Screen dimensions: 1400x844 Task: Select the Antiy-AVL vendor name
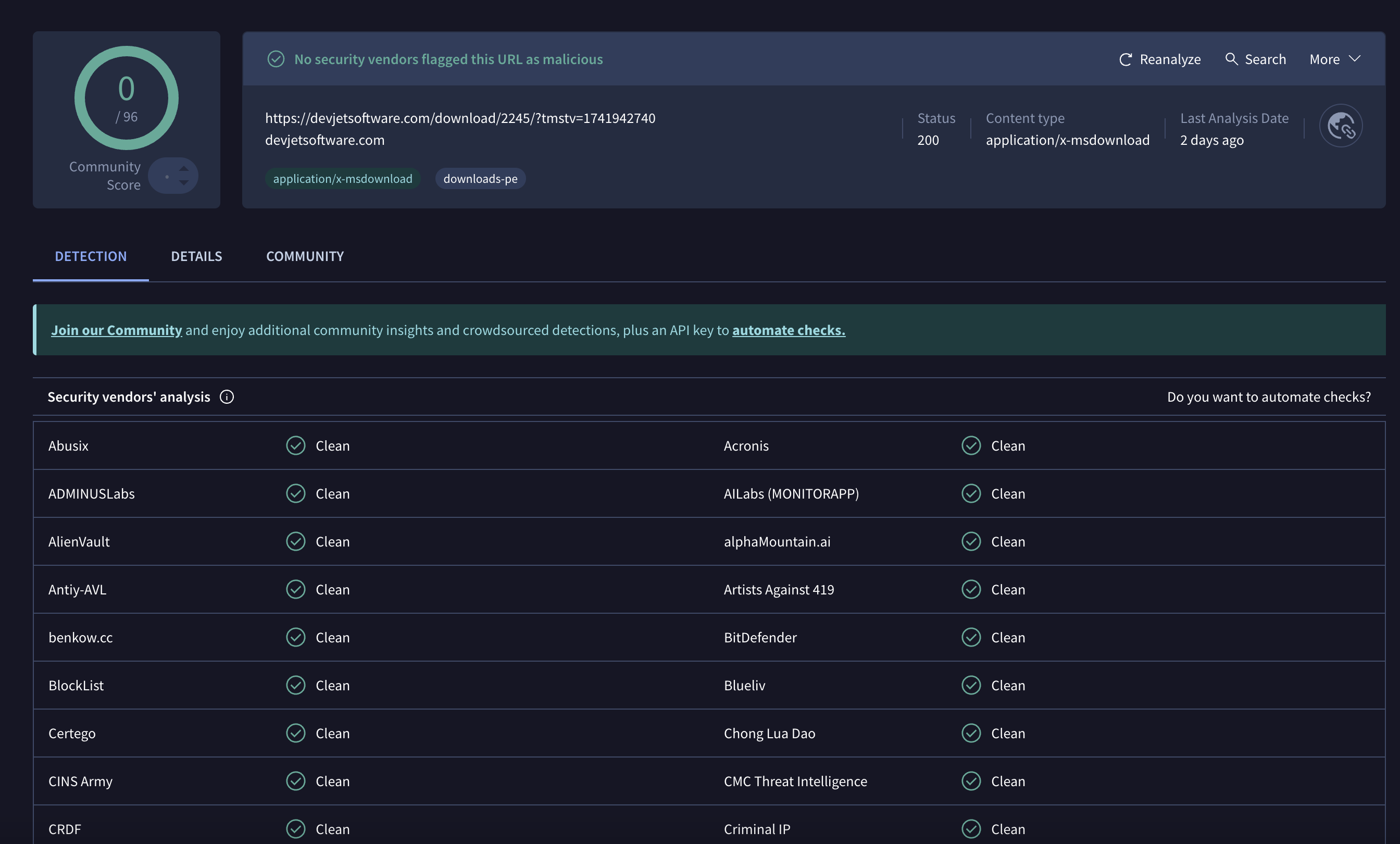click(77, 589)
